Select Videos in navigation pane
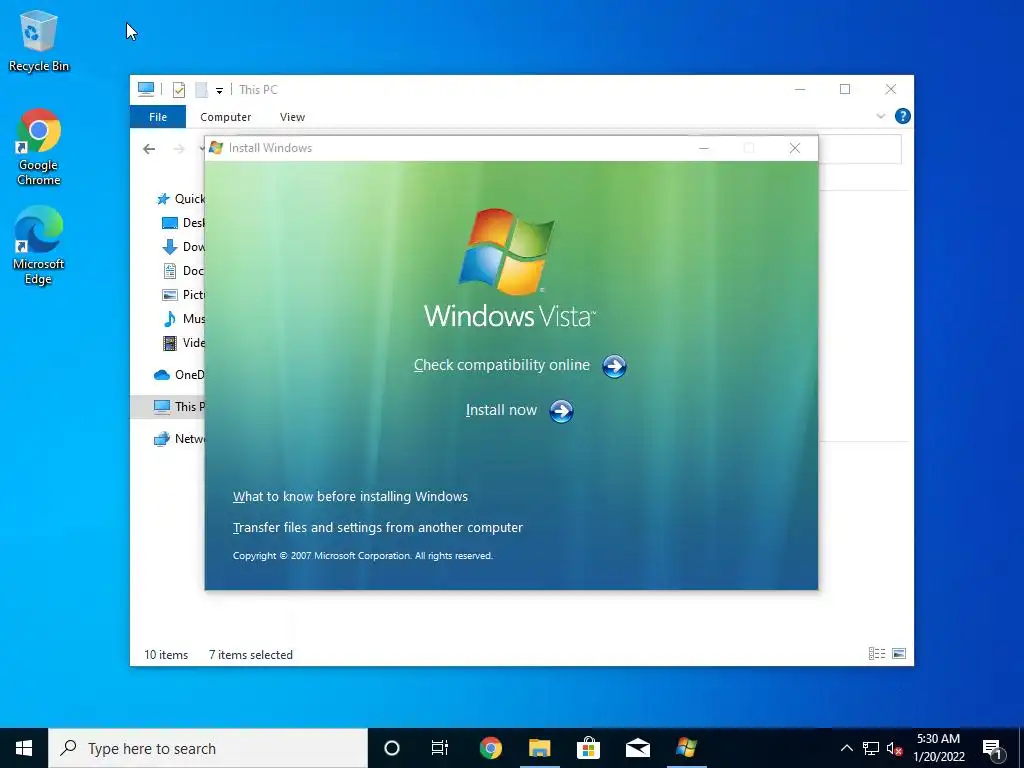 click(183, 342)
